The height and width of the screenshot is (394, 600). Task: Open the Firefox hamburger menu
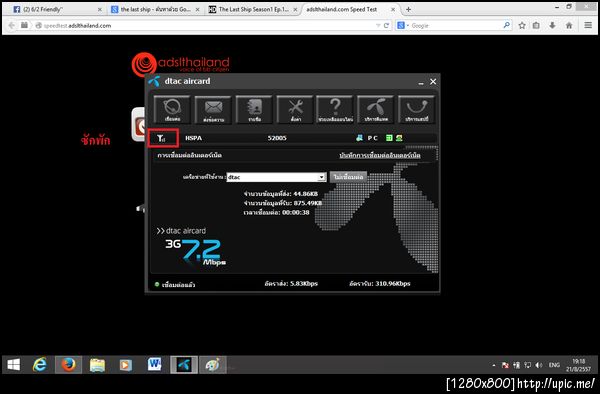coord(588,26)
